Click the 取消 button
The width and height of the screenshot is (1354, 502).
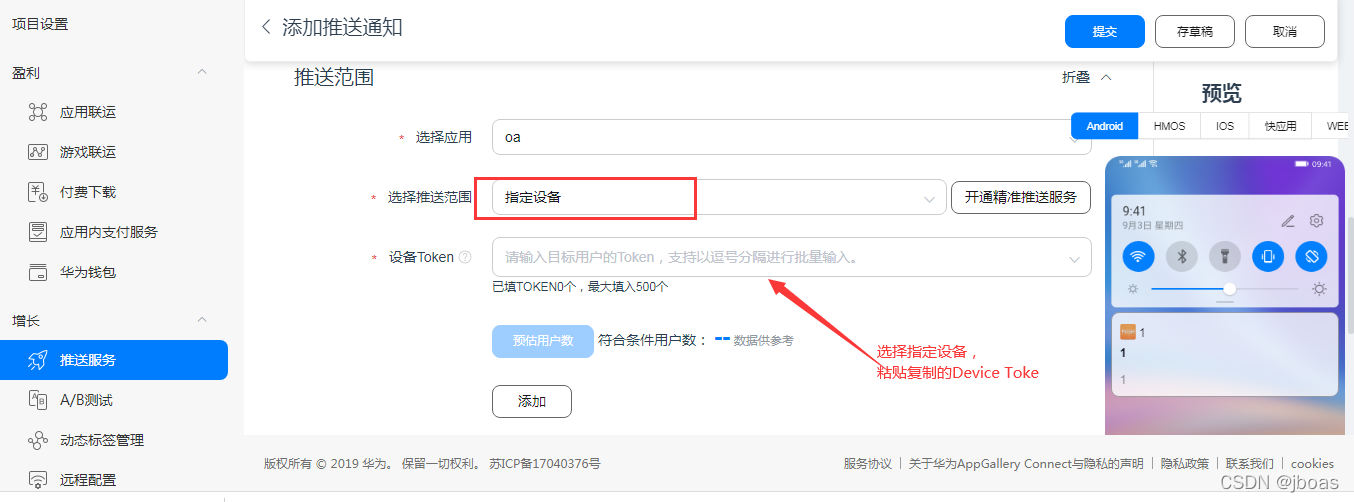[x=1285, y=31]
